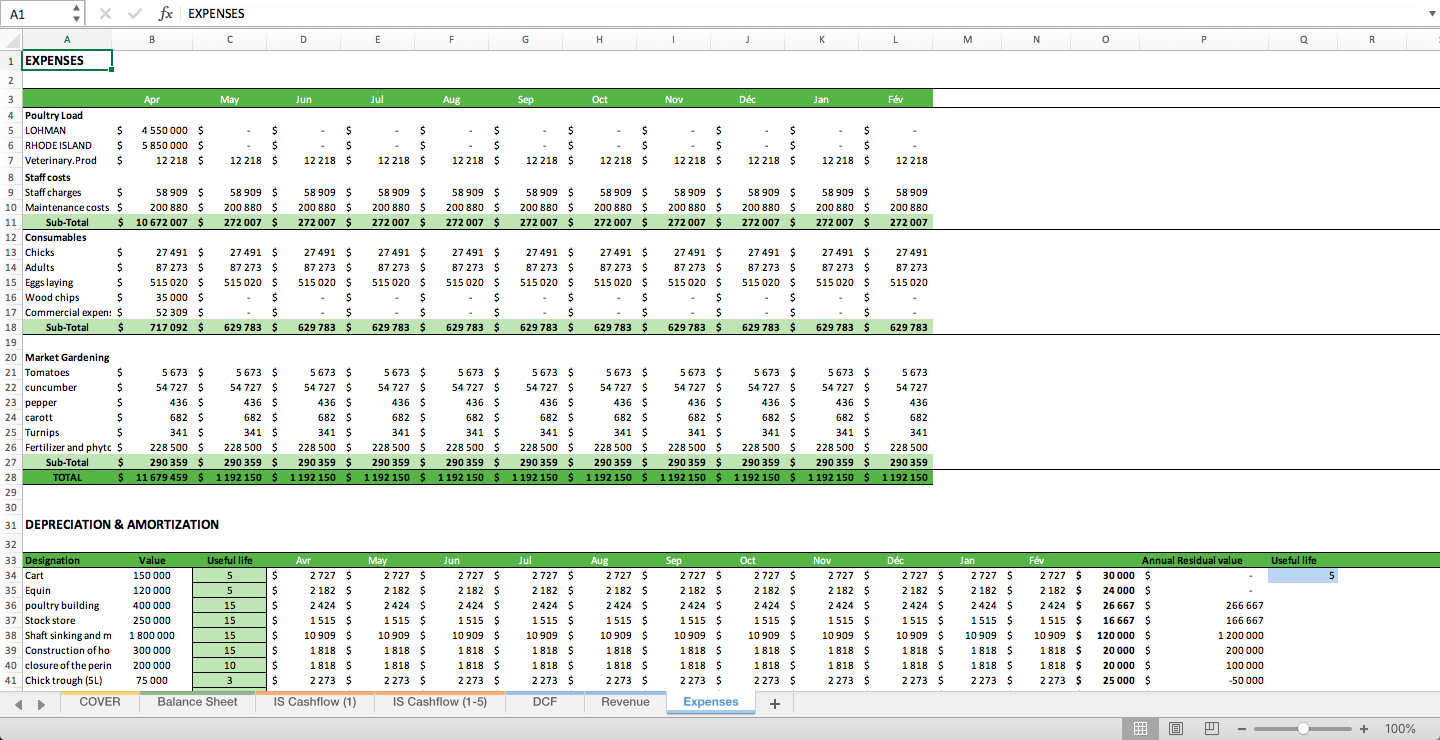This screenshot has width=1440, height=740.
Task: Click the 5 850 000 value cell
Action: tap(152, 145)
